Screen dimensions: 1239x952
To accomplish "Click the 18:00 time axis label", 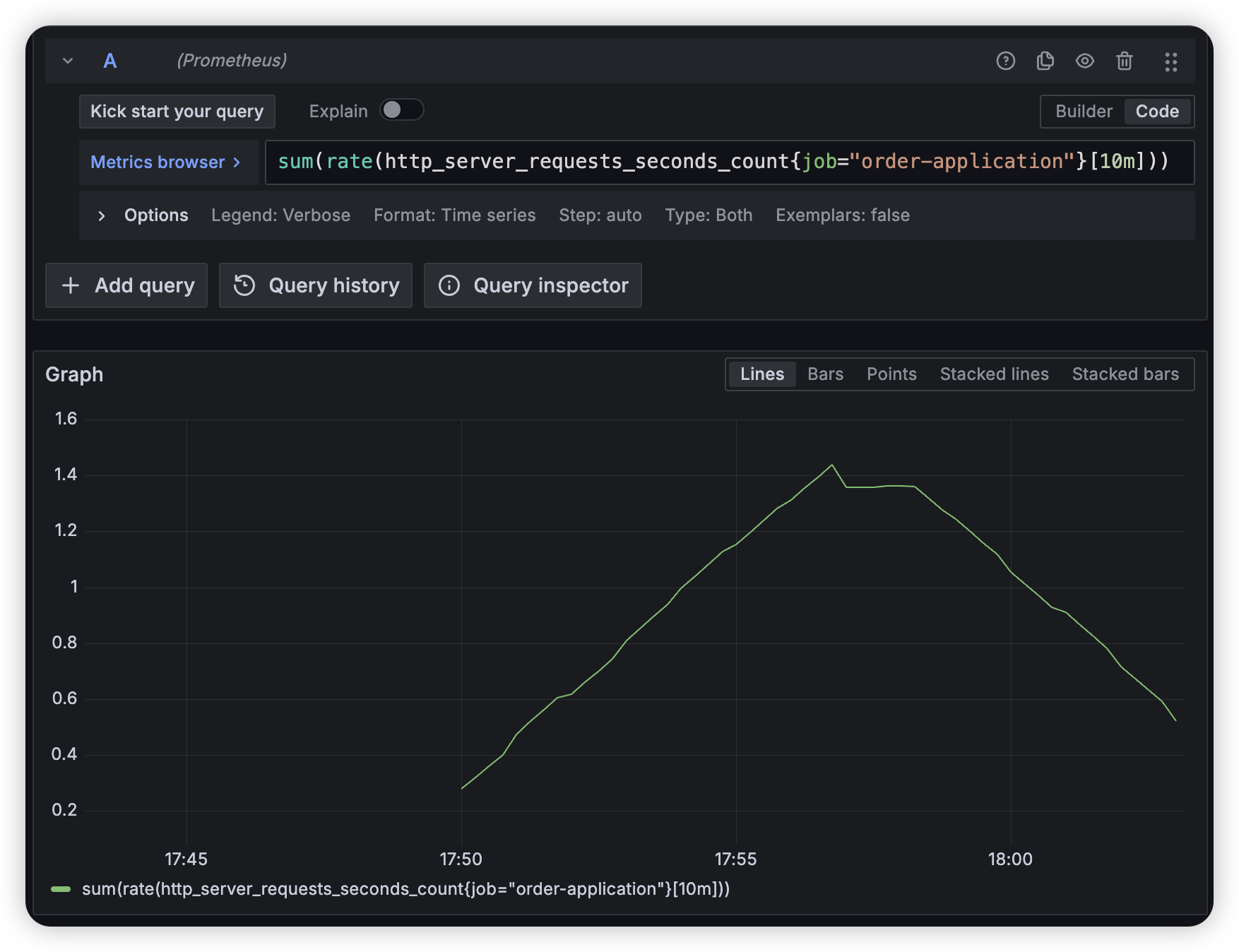I will point(1011,859).
